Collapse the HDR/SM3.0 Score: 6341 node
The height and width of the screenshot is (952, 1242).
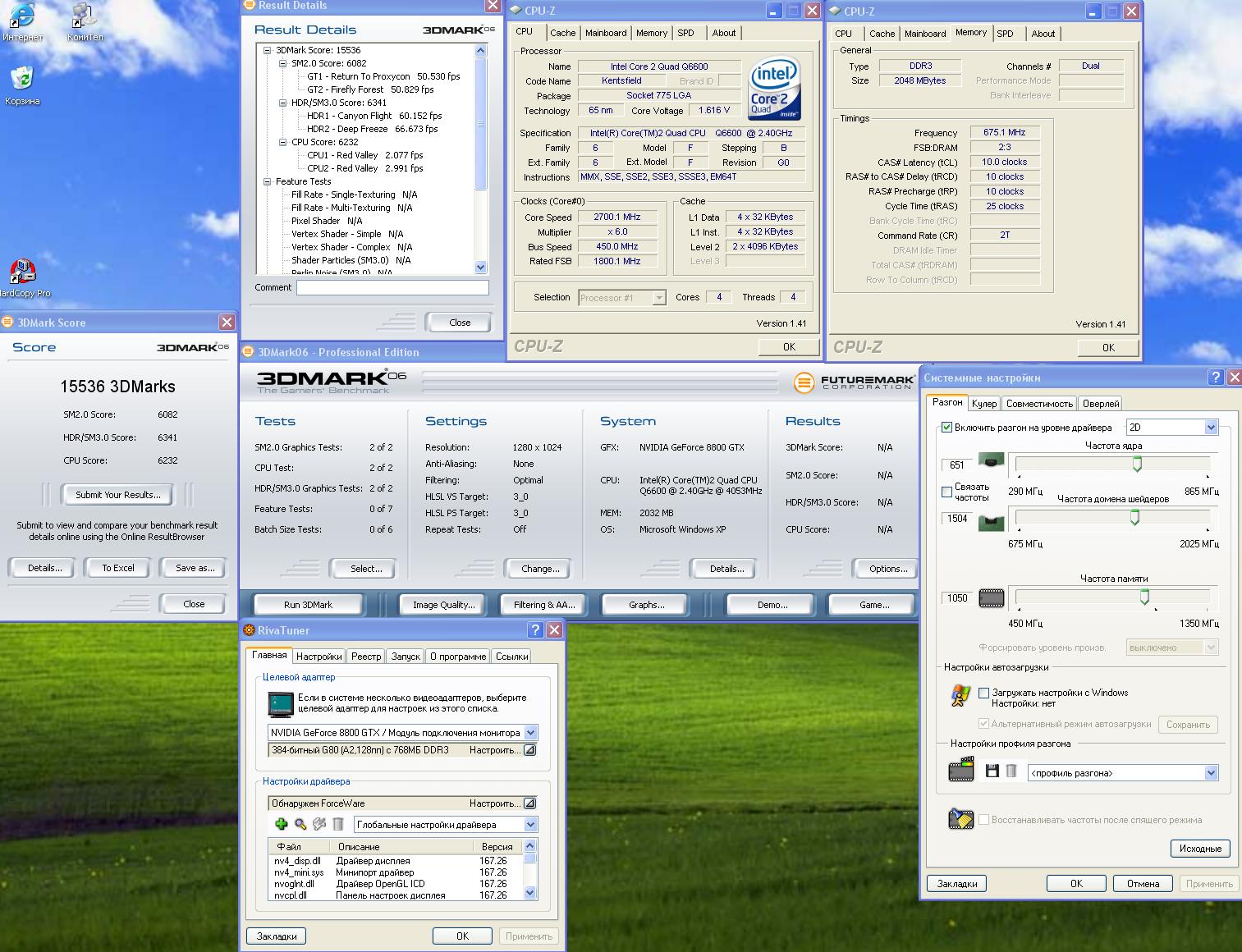[282, 103]
